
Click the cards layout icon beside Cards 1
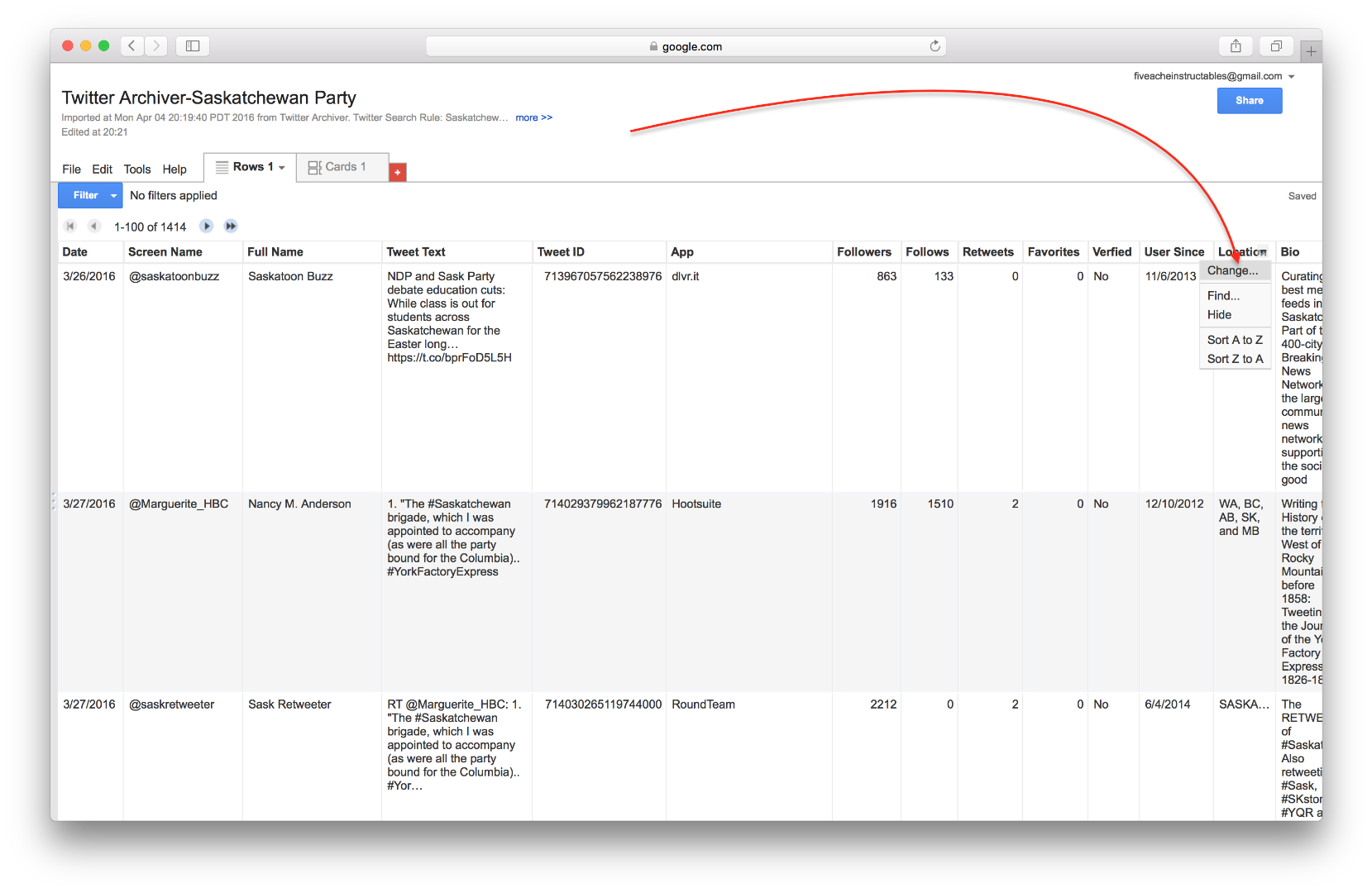click(314, 166)
